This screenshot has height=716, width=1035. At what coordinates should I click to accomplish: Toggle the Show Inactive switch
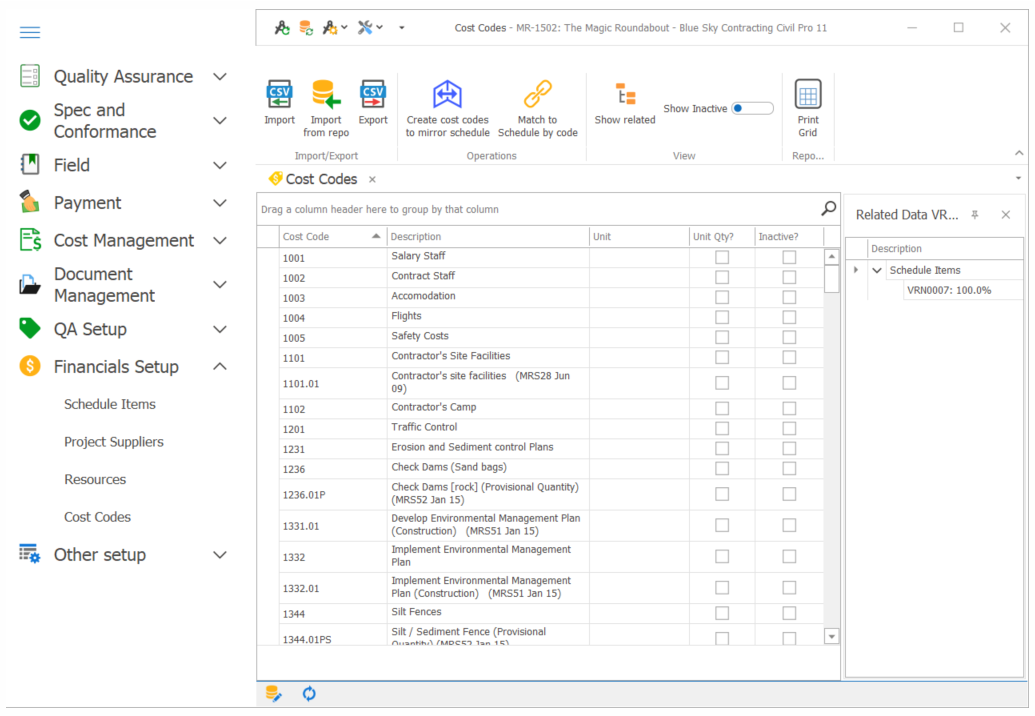pyautogui.click(x=752, y=108)
